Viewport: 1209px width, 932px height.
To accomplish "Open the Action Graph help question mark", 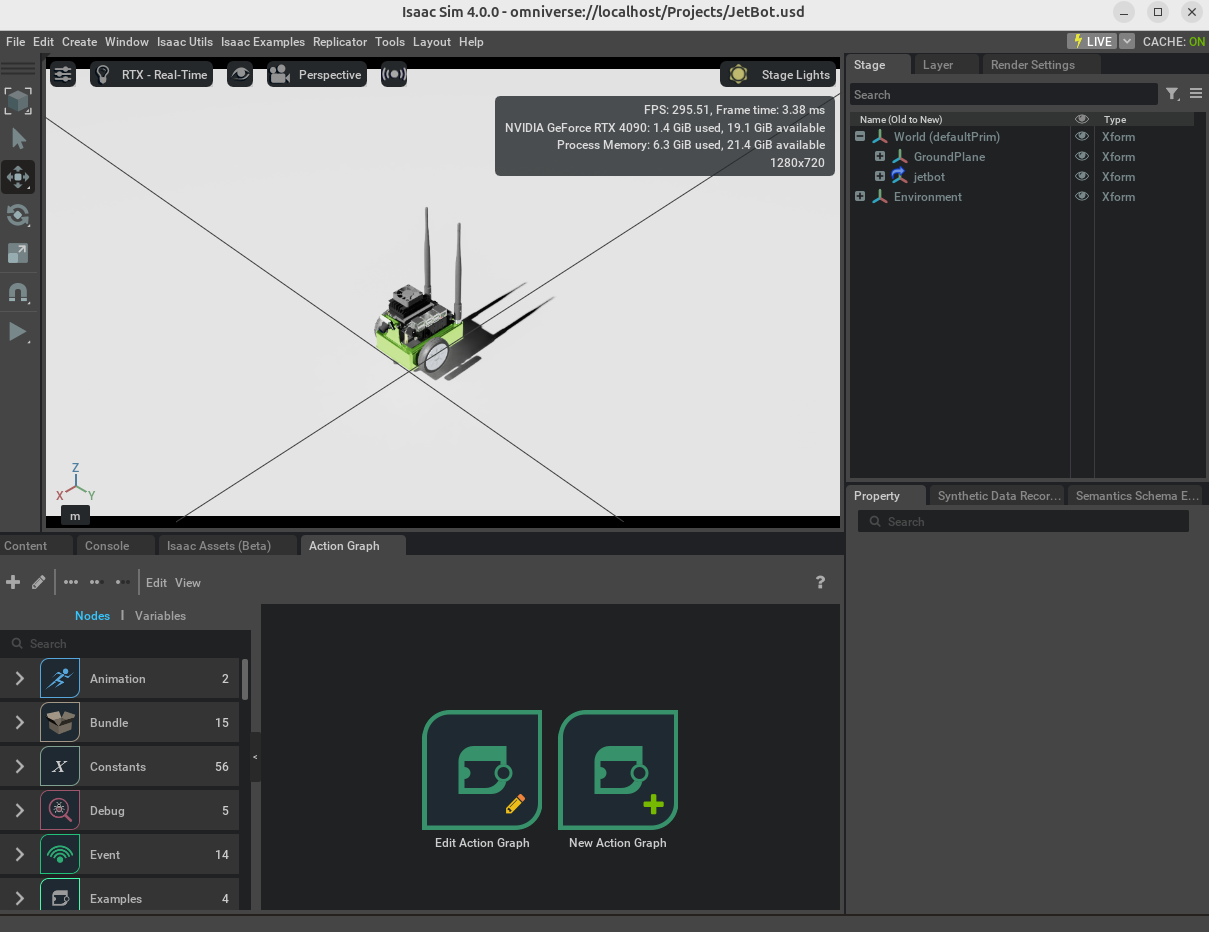I will pyautogui.click(x=821, y=582).
